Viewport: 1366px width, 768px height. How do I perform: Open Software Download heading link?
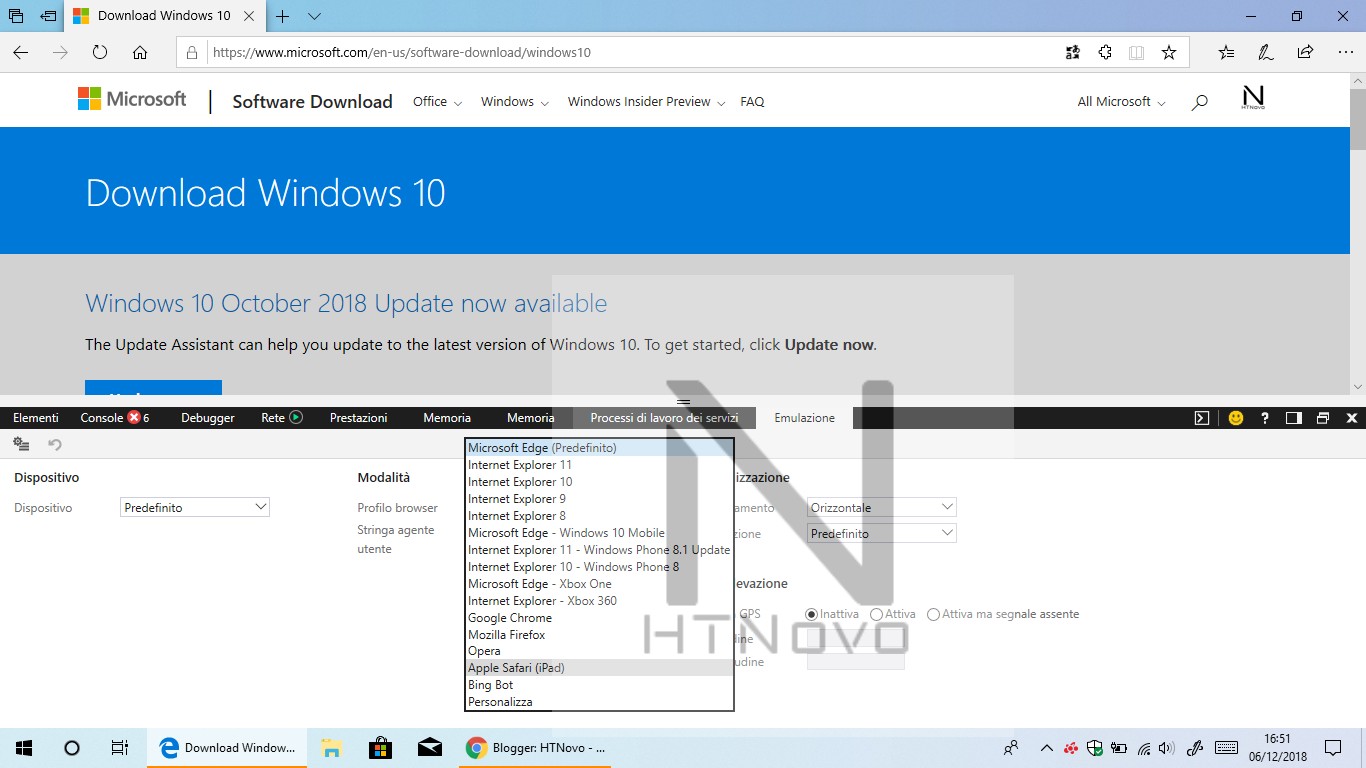point(312,101)
